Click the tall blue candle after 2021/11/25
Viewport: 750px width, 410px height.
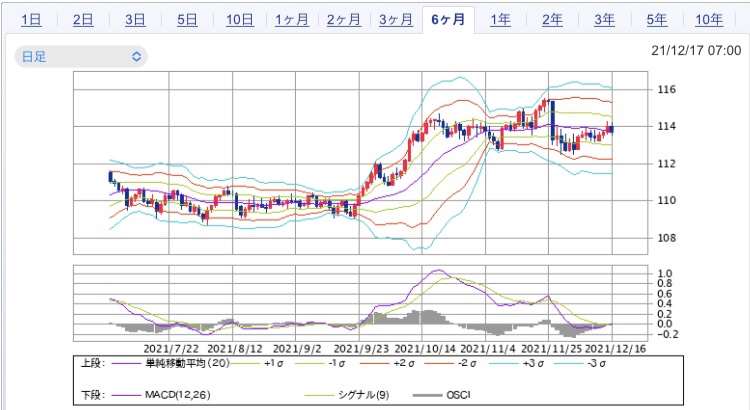(x=553, y=120)
